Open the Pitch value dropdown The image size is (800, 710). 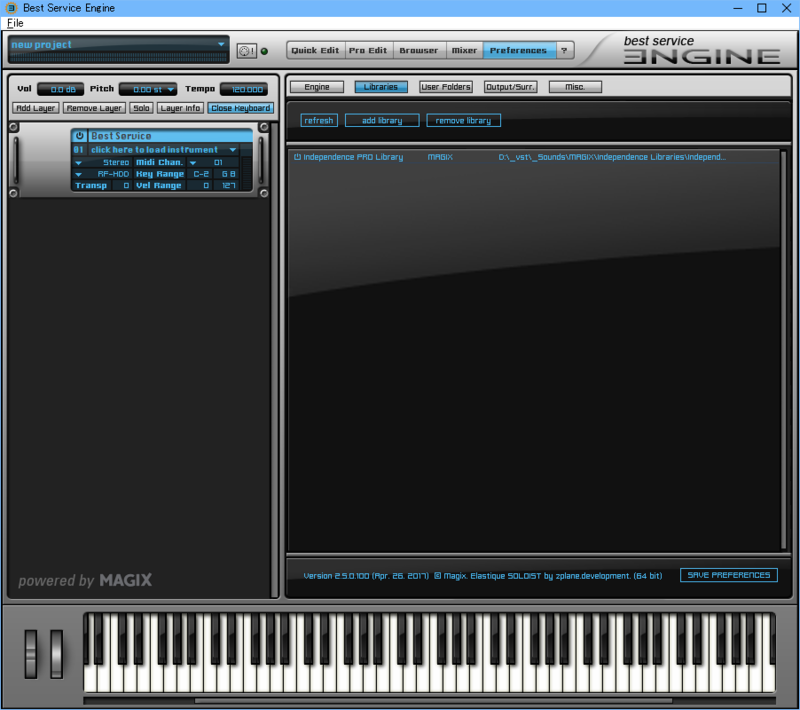170,90
